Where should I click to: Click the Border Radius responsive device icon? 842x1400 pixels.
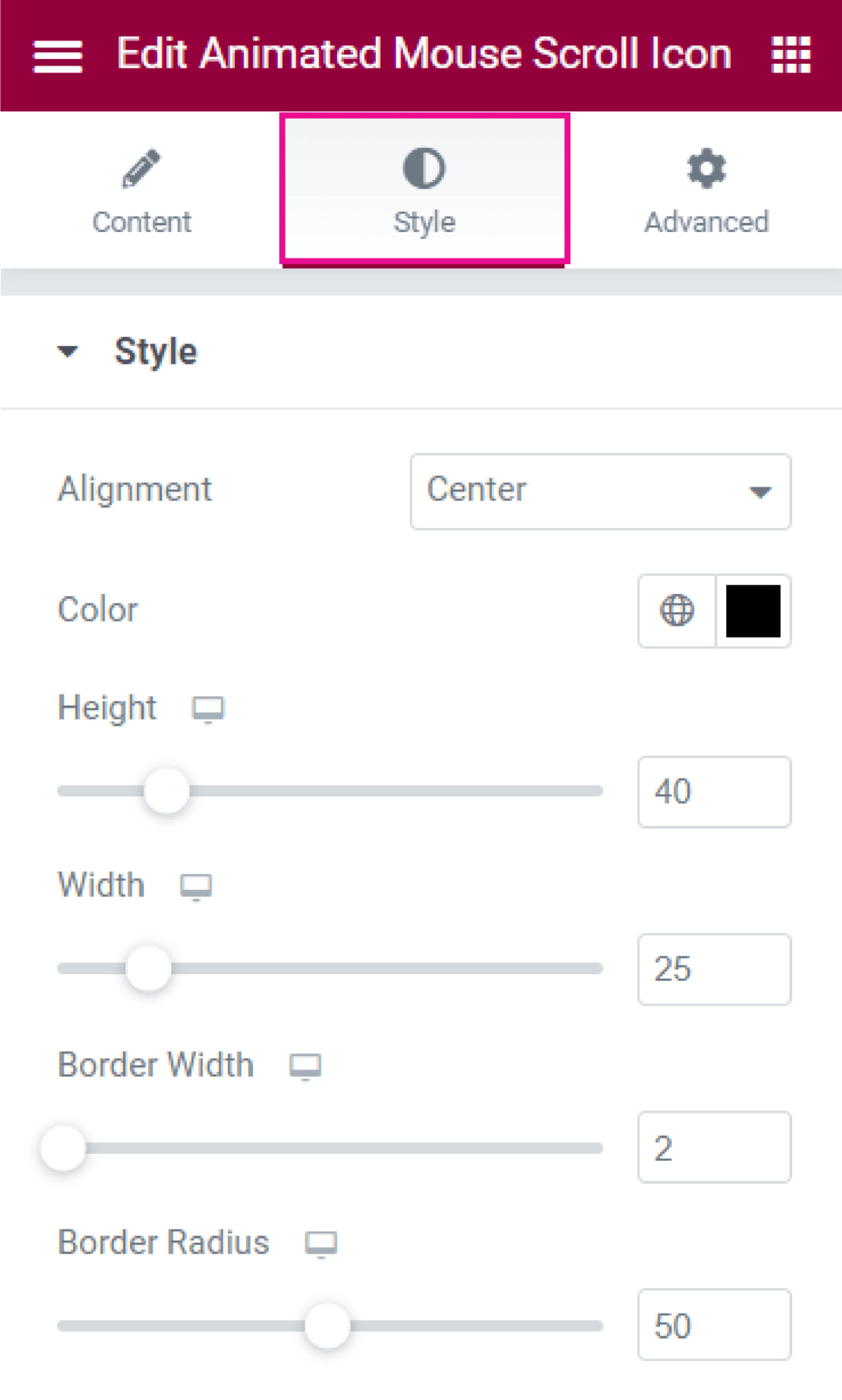(321, 1243)
